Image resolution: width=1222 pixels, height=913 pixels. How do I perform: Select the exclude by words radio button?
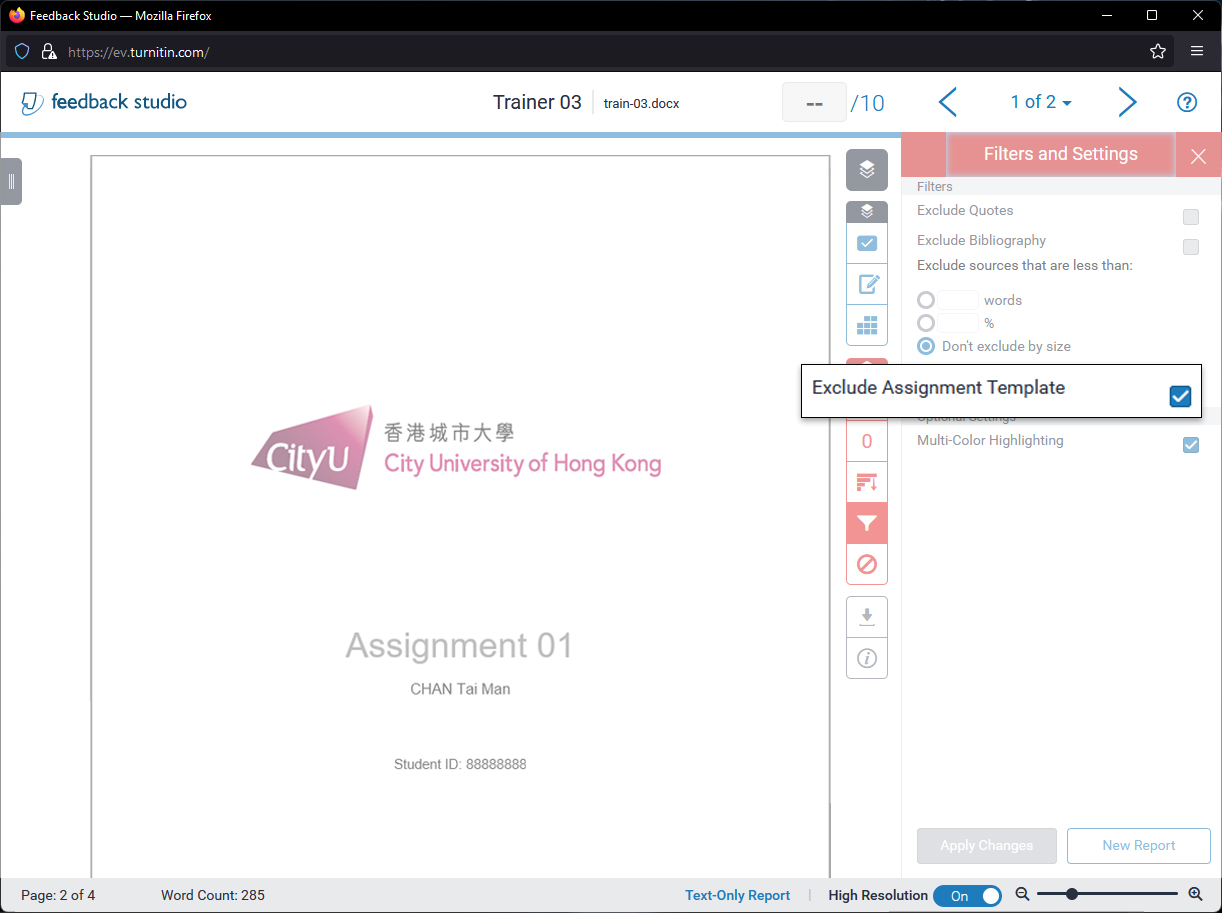(x=926, y=300)
